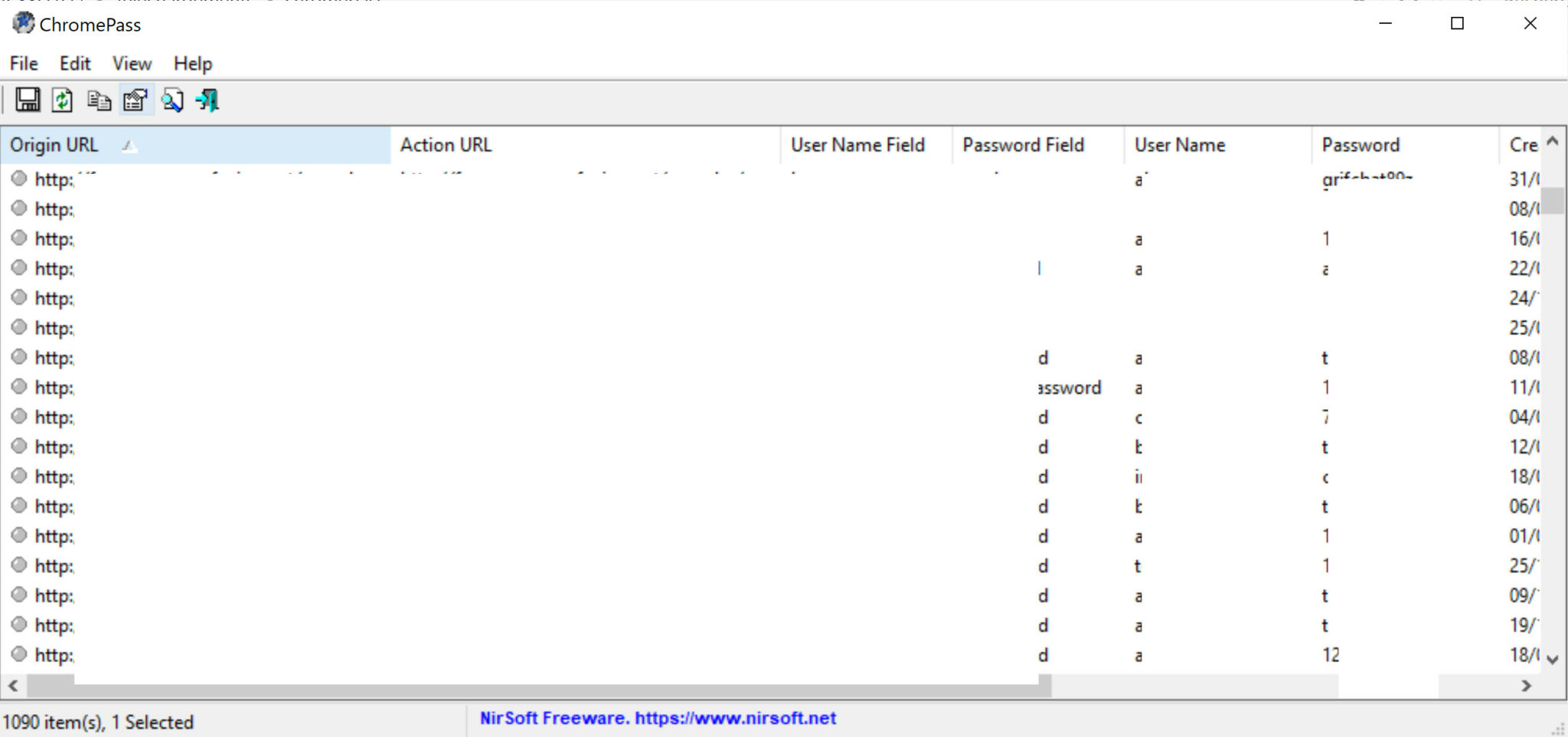Click the row icon of the entry dated 06/
This screenshot has height=737, width=1568.
(x=19, y=506)
